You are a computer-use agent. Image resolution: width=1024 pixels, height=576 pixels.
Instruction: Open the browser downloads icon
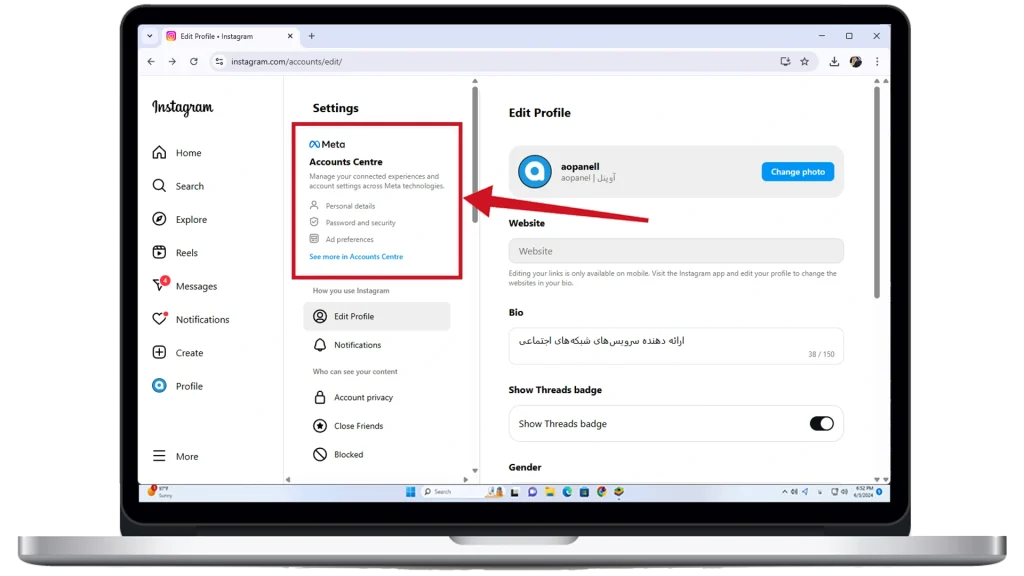[x=834, y=61]
